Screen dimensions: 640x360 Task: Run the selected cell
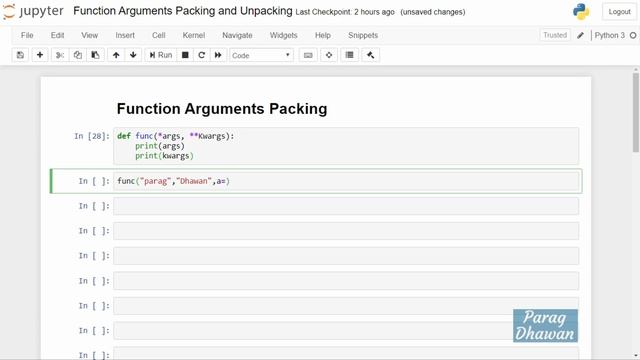(161, 55)
